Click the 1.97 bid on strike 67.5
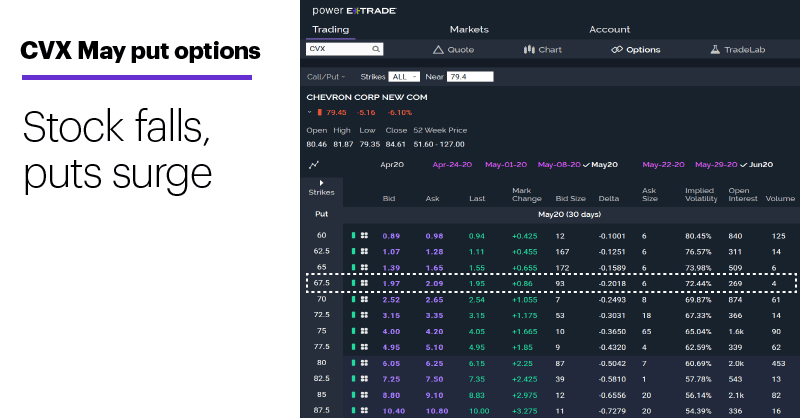The height and width of the screenshot is (418, 800). pos(391,283)
